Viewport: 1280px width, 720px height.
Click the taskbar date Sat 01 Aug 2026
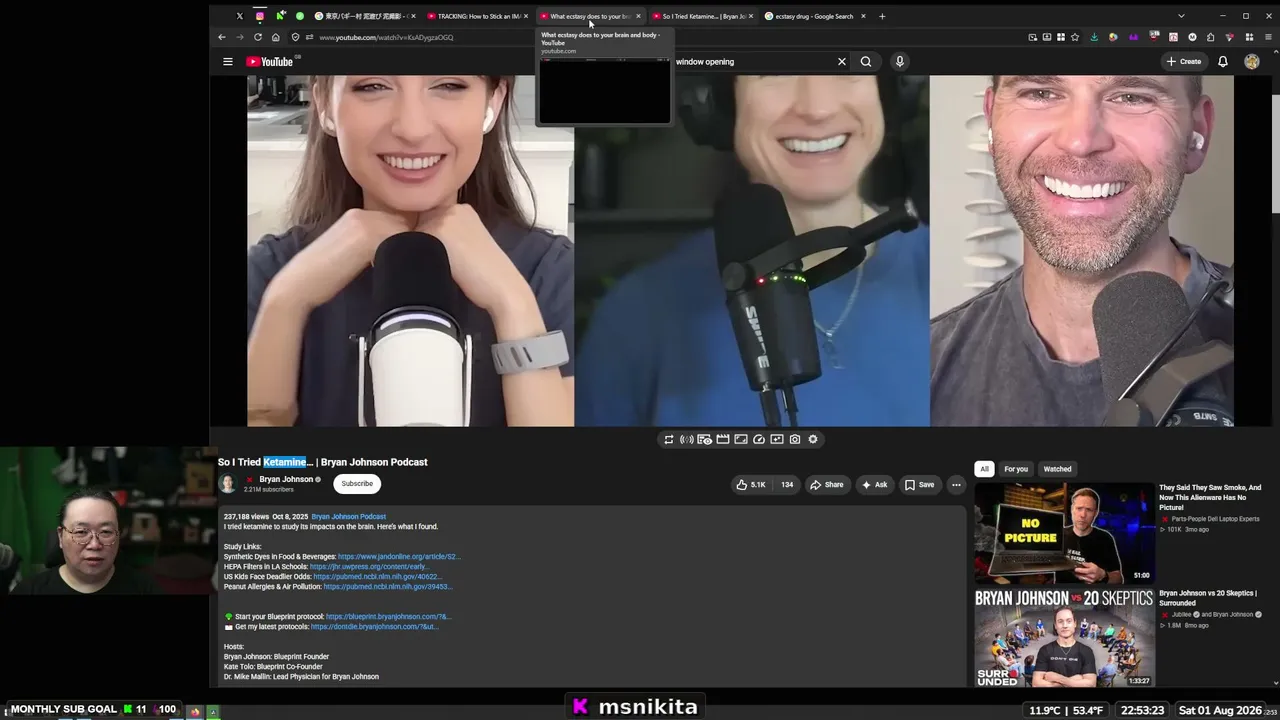(1220, 711)
